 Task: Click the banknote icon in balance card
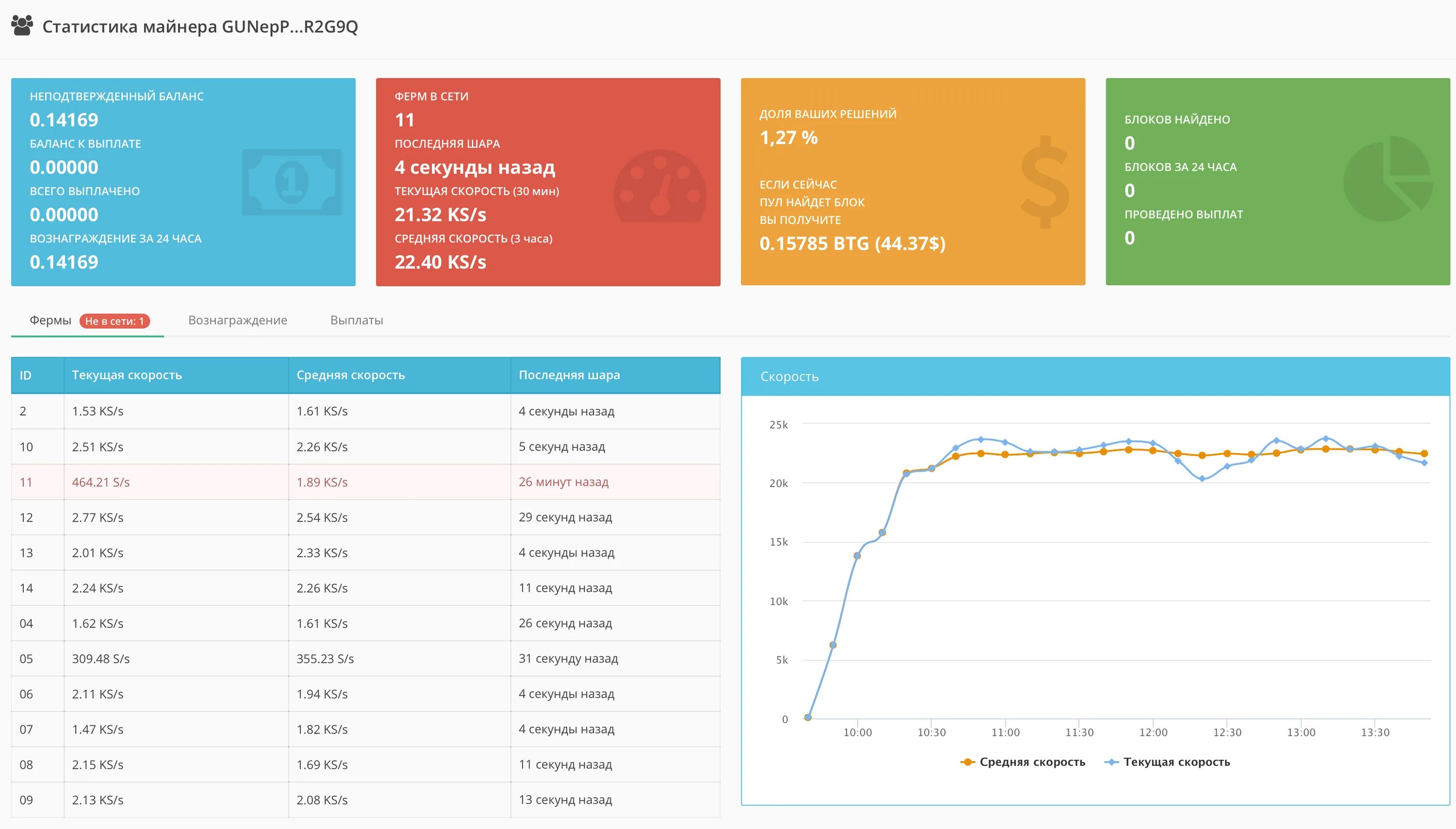(x=292, y=182)
